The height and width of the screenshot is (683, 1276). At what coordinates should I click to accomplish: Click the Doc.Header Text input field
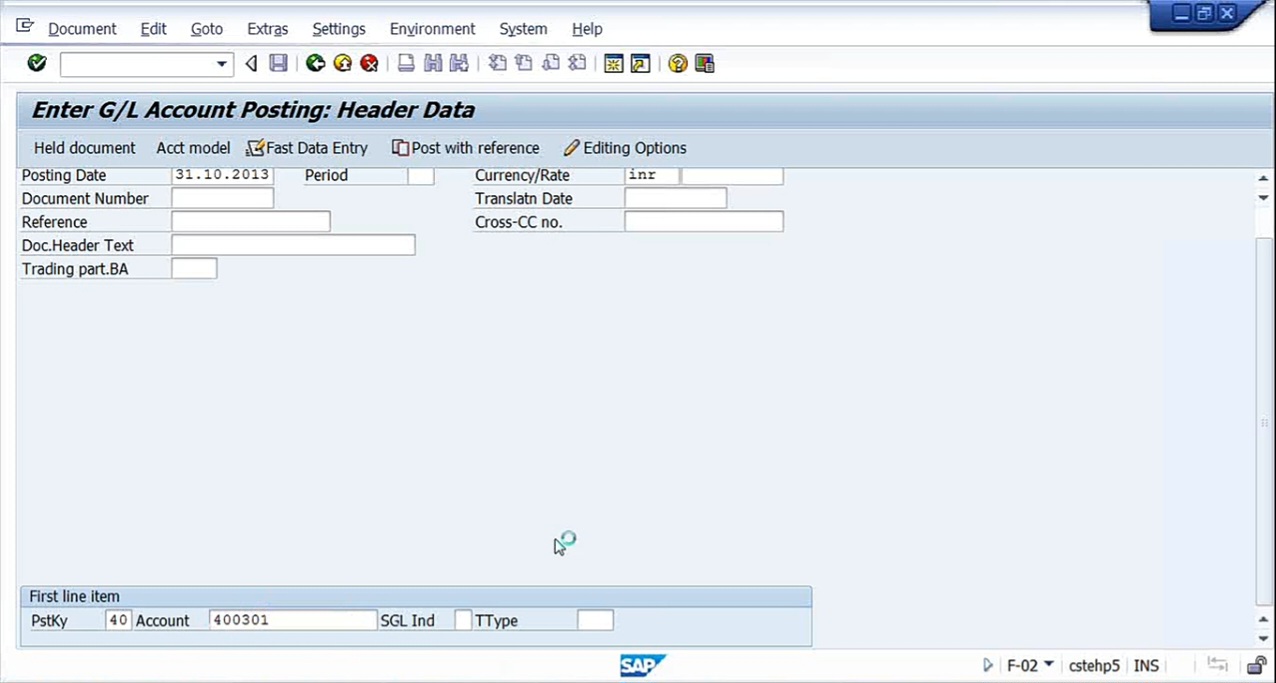coord(293,245)
